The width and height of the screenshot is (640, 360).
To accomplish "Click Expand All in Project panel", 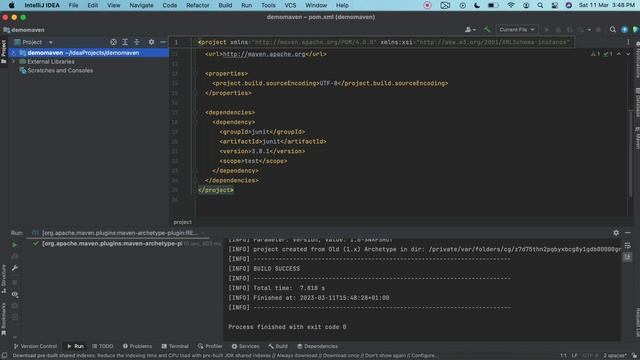I will (x=125, y=42).
